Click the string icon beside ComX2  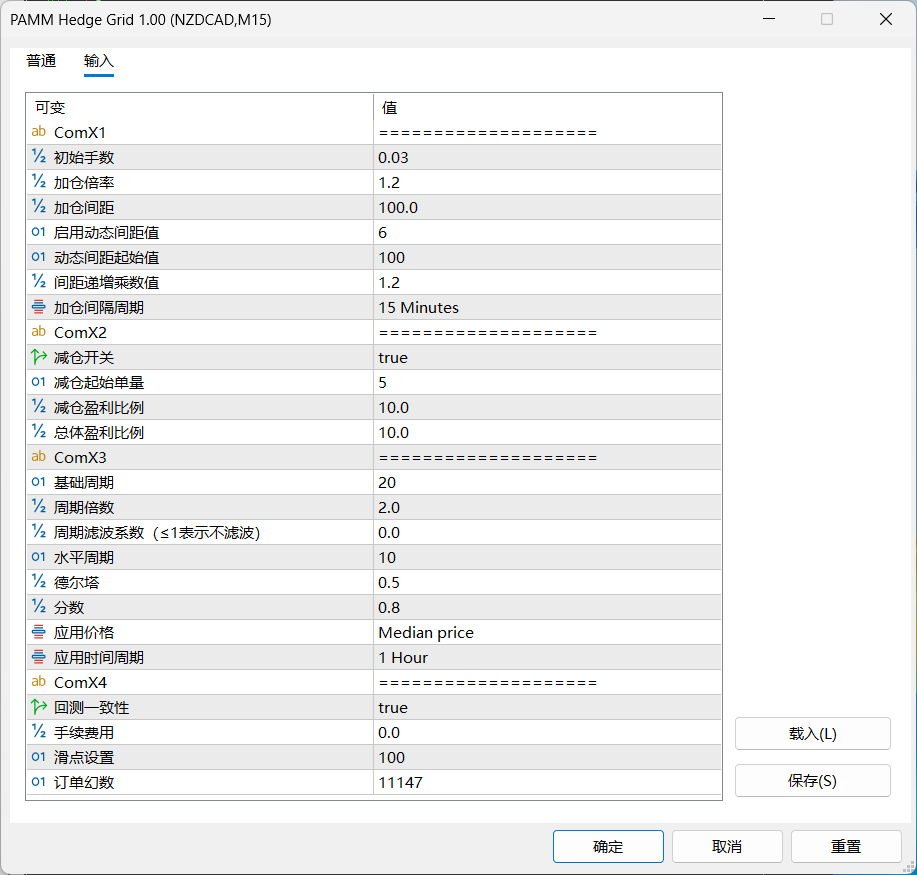[39, 332]
